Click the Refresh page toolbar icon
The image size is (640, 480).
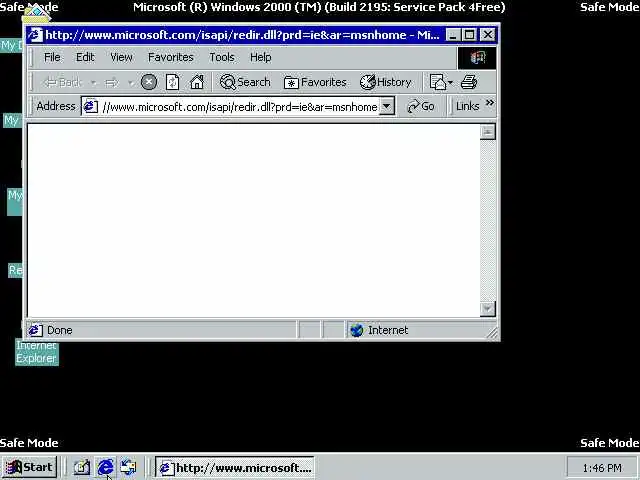click(x=172, y=82)
